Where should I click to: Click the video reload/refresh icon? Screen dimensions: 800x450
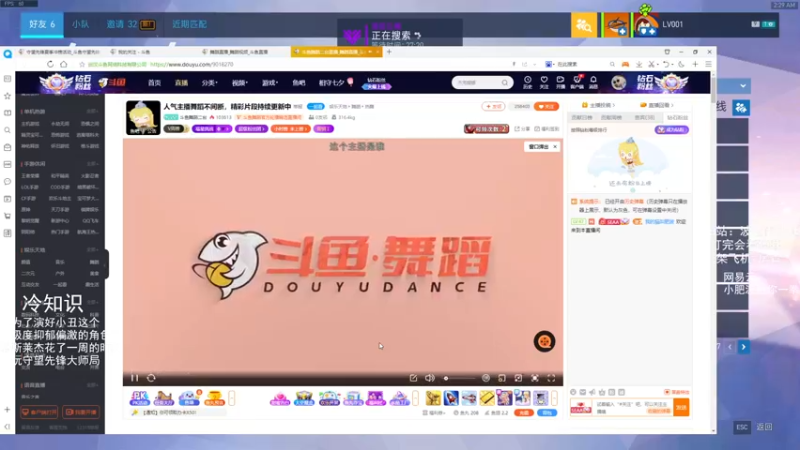point(151,378)
